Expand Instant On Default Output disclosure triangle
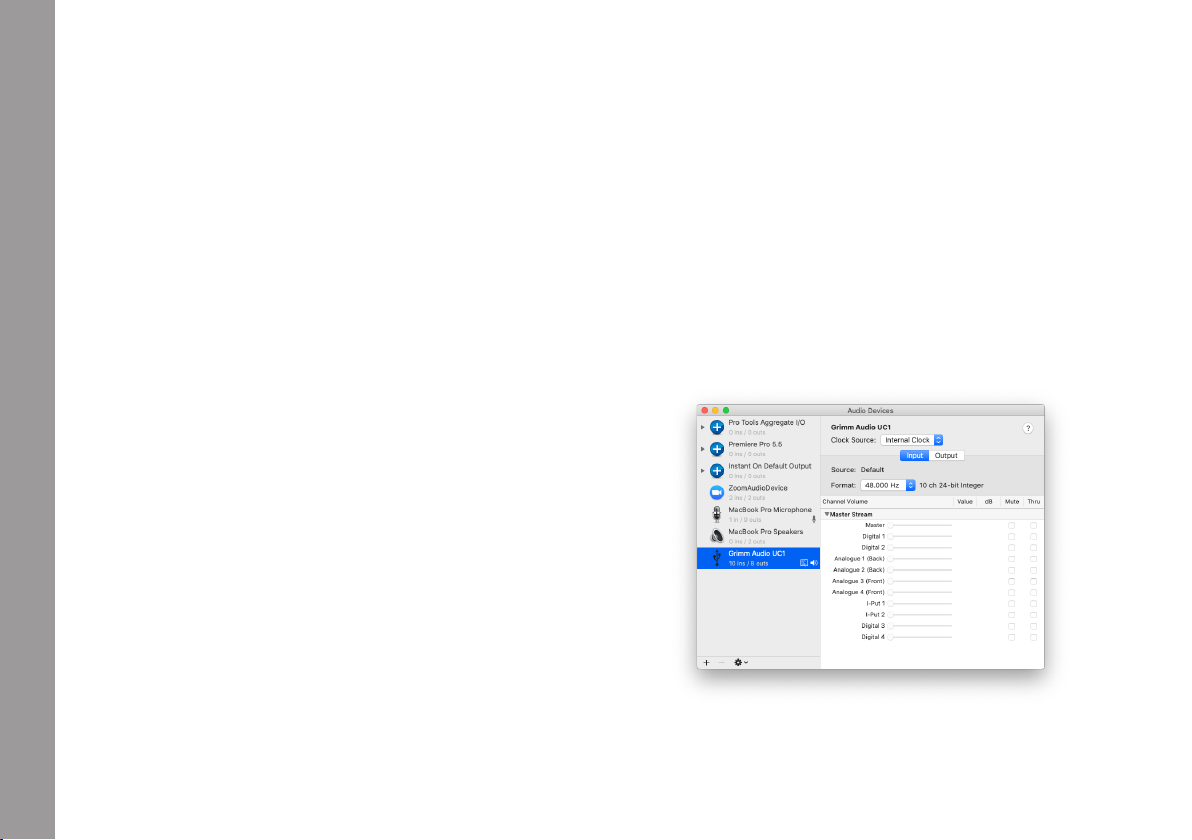 click(x=702, y=471)
